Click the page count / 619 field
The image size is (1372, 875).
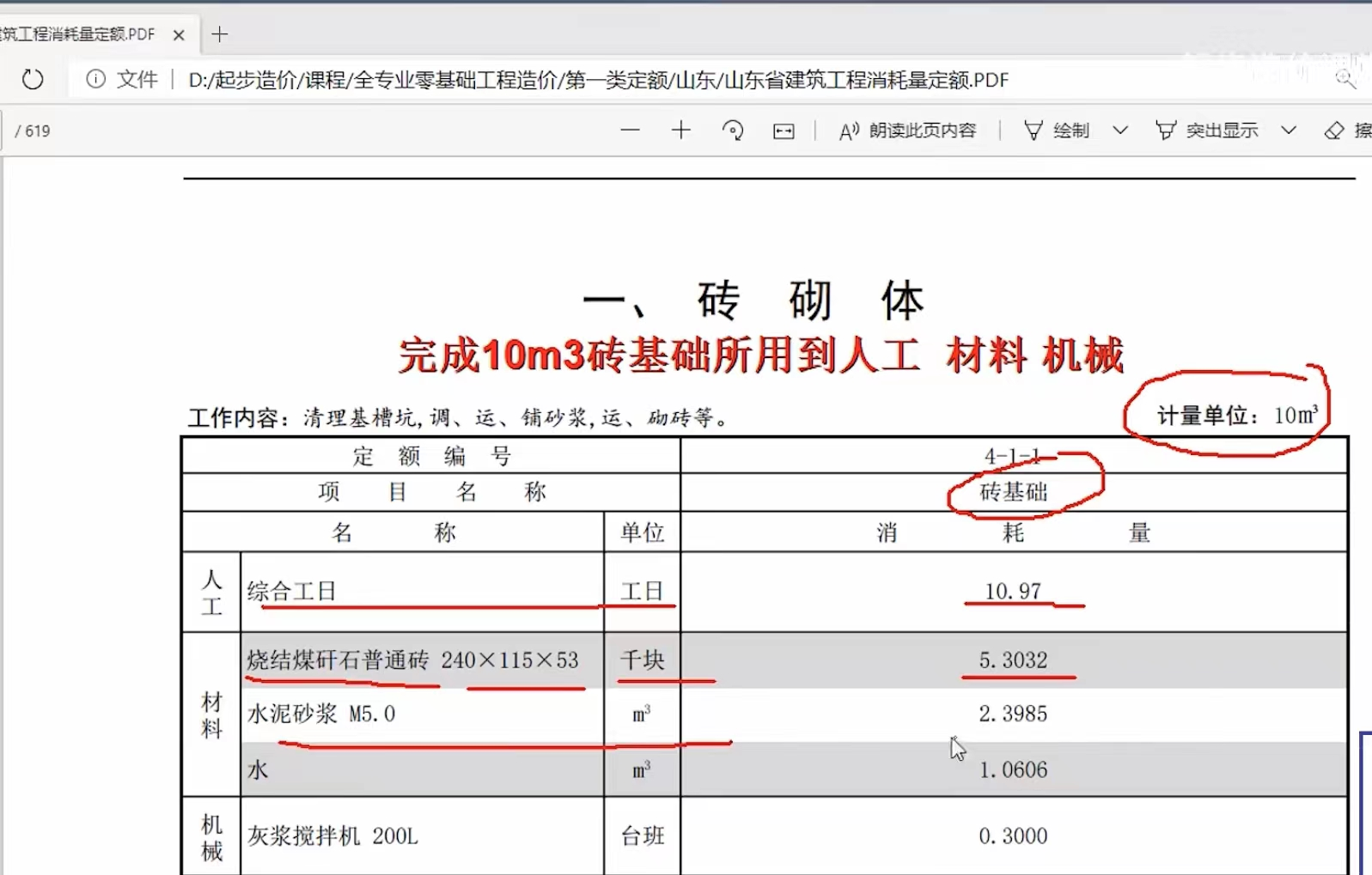(33, 131)
